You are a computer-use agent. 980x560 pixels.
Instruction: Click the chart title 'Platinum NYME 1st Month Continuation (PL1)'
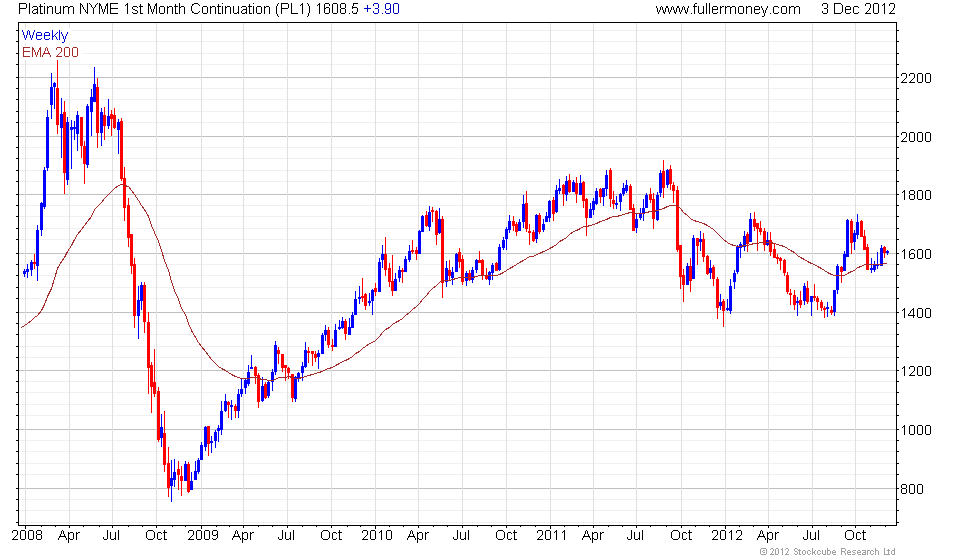tap(164, 9)
